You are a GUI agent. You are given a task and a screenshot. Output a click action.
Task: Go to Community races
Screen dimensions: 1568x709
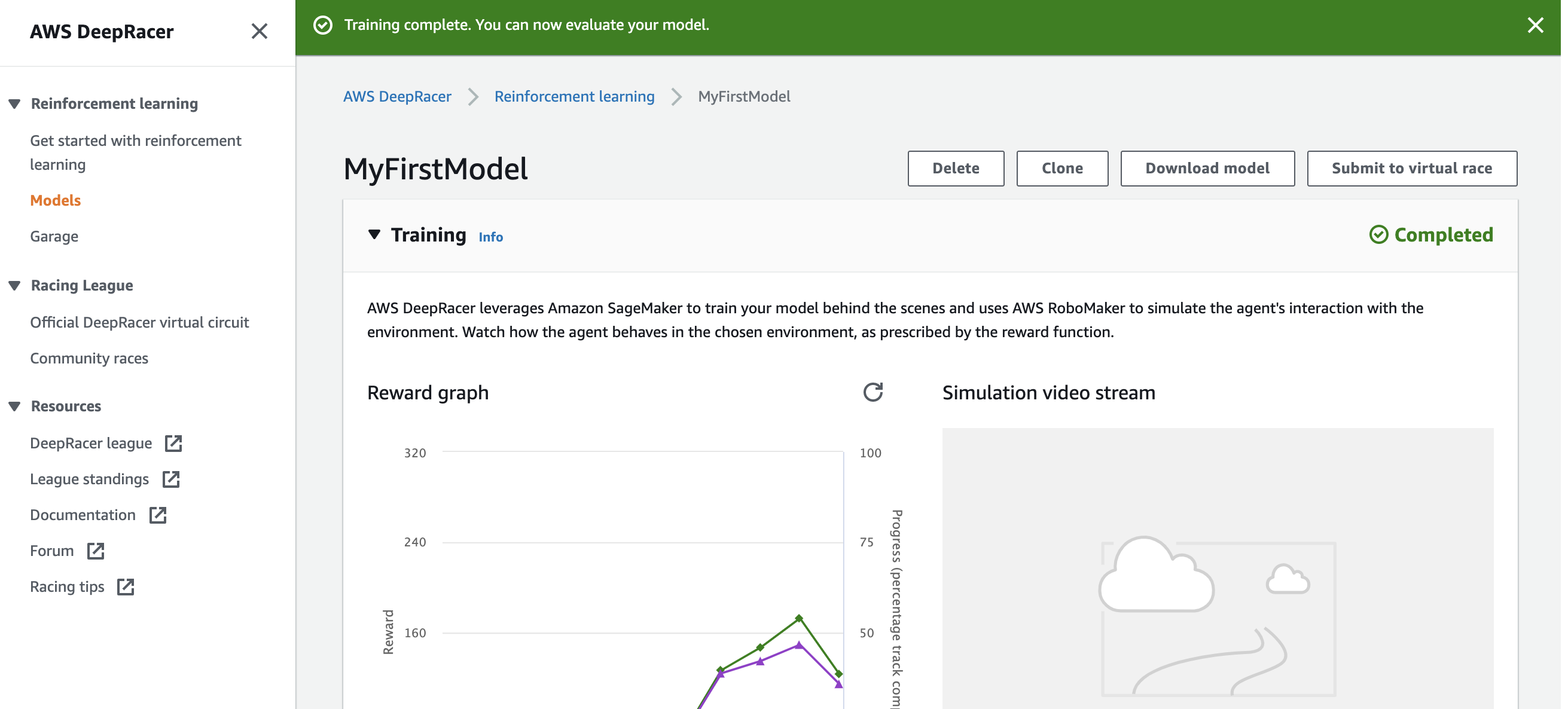click(x=89, y=358)
